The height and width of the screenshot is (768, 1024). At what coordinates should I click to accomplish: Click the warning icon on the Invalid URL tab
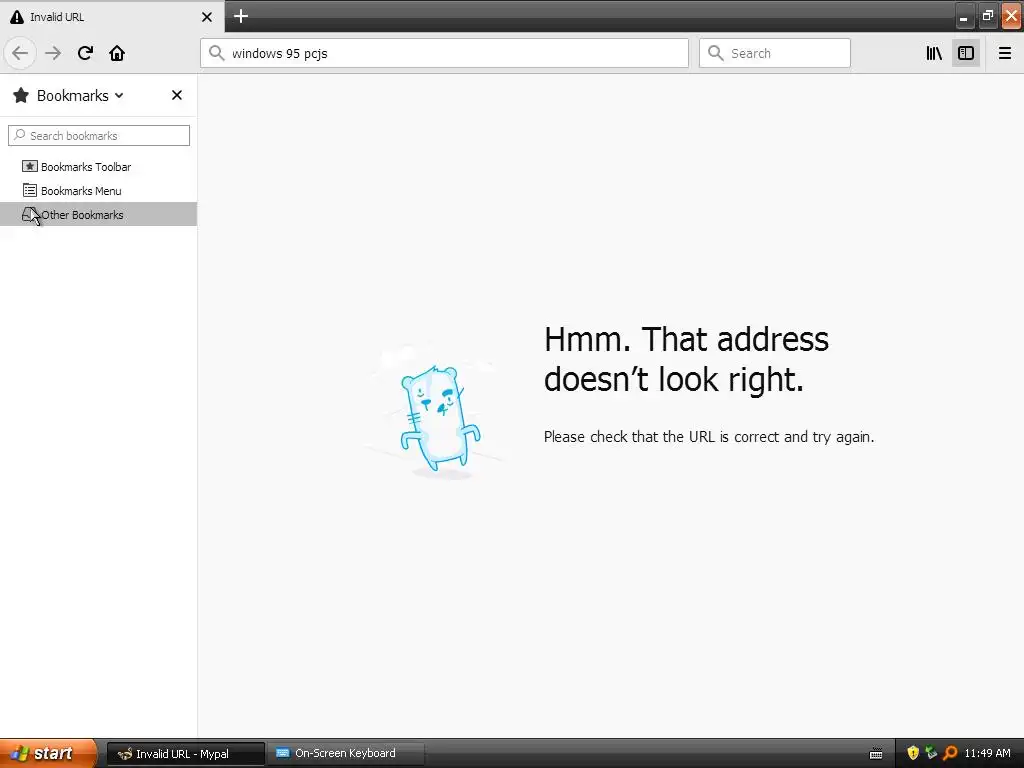[x=17, y=17]
